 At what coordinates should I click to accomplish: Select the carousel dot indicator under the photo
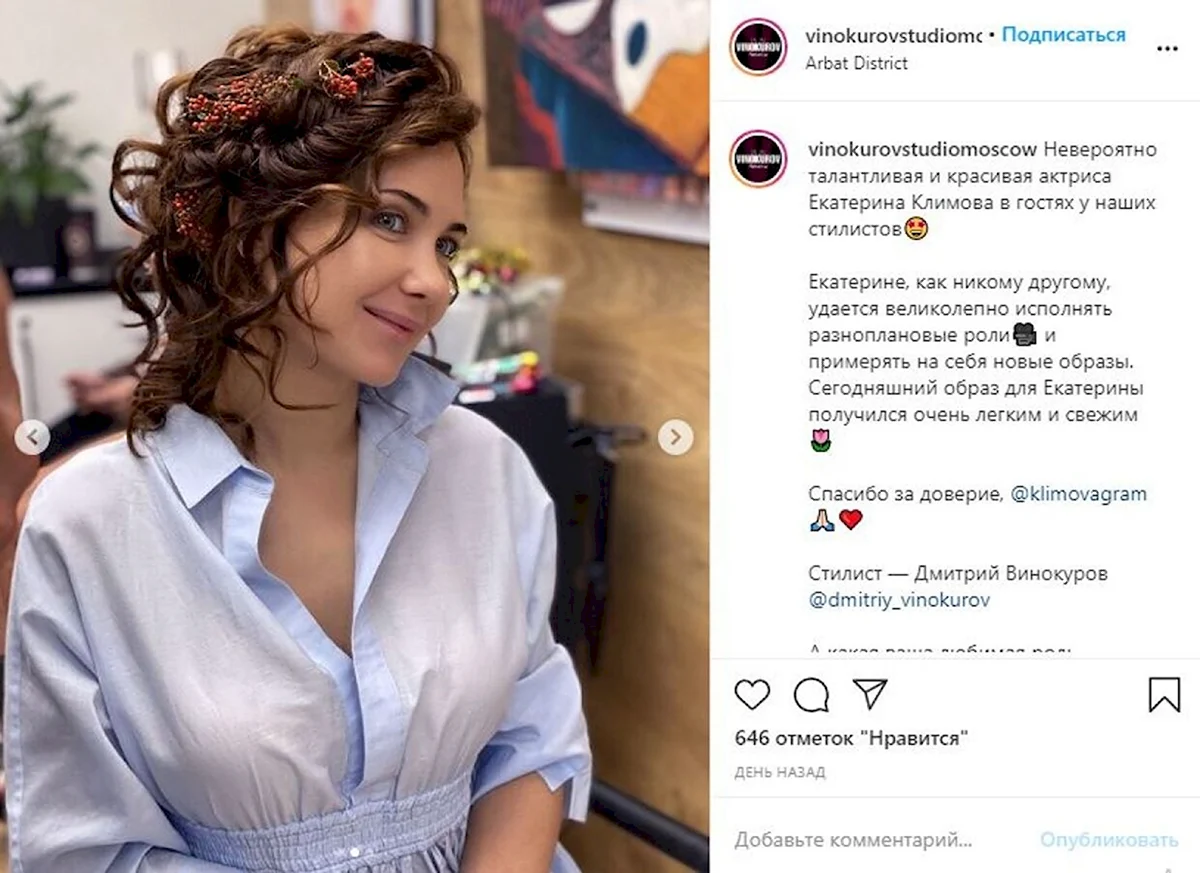click(355, 852)
